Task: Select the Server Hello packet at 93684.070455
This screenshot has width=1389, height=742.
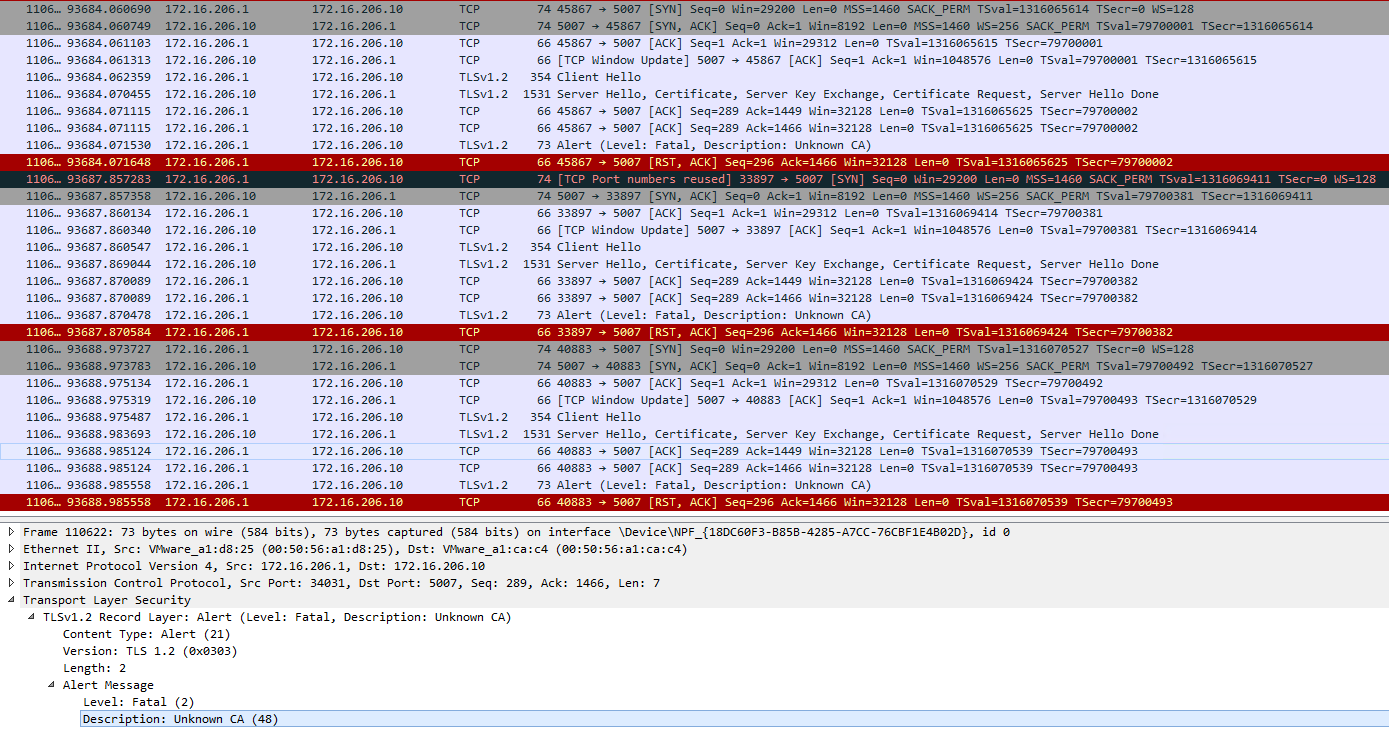Action: click(694, 94)
